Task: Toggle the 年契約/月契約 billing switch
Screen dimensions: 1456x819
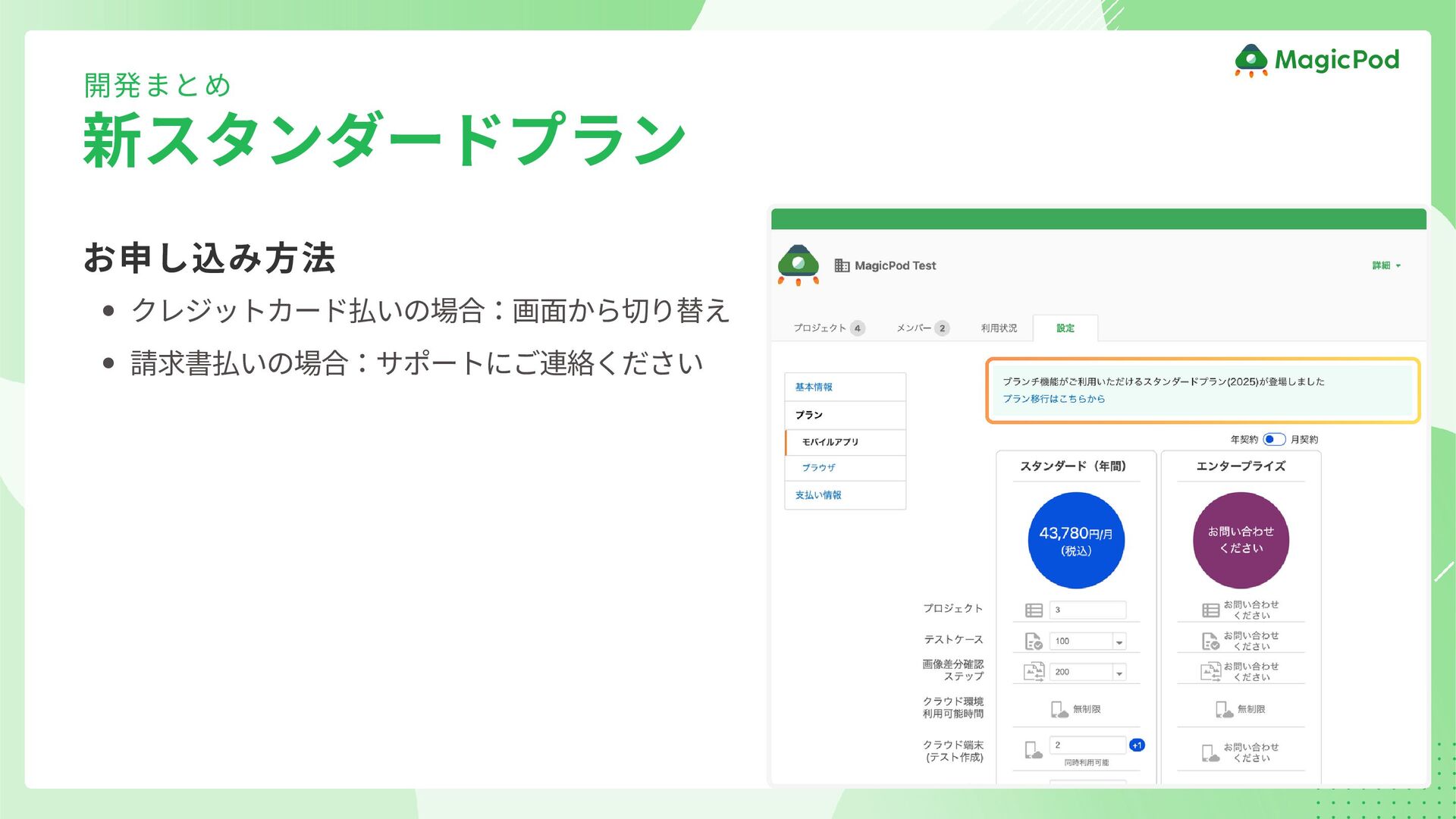Action: click(1274, 439)
